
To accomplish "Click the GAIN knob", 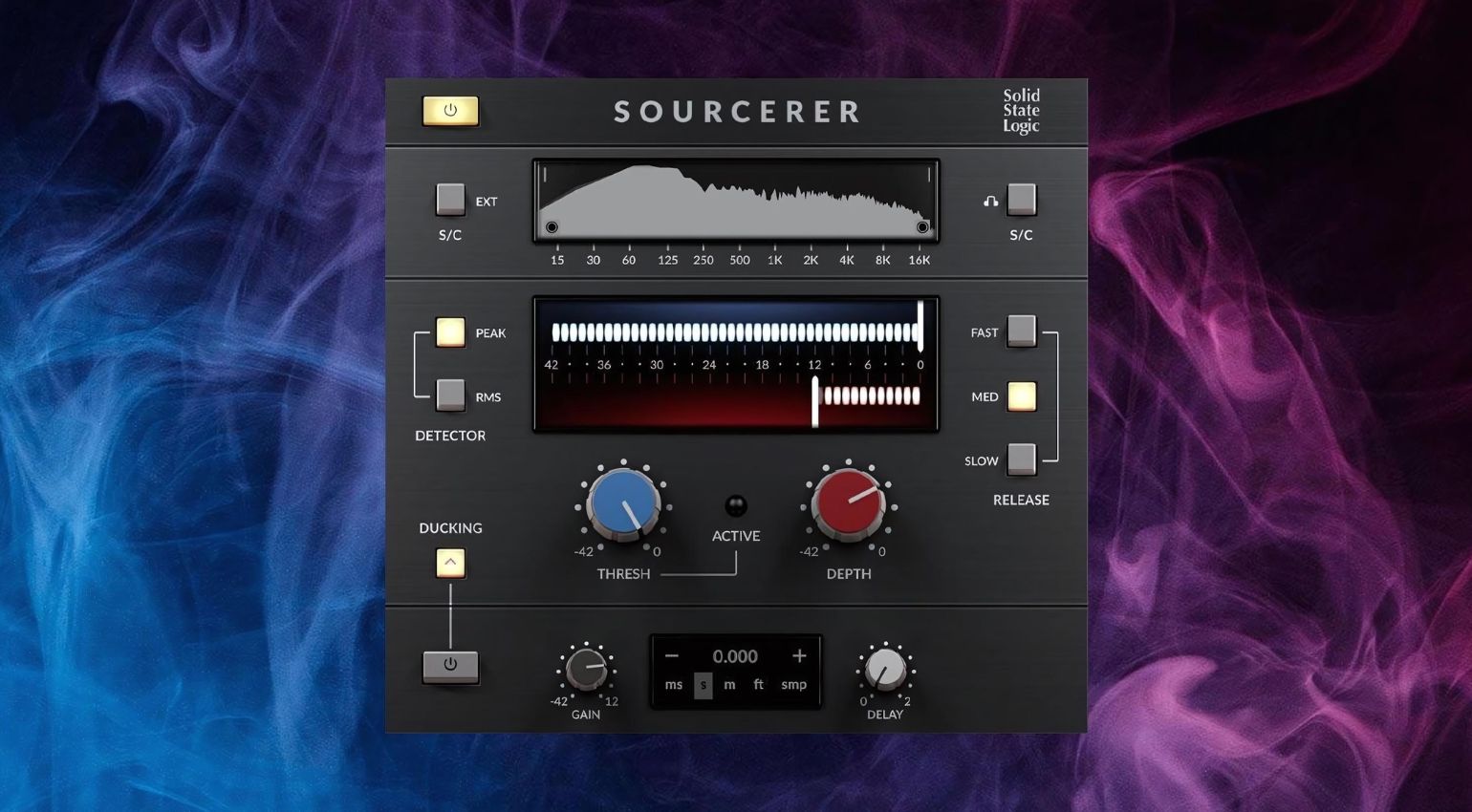I will 586,670.
